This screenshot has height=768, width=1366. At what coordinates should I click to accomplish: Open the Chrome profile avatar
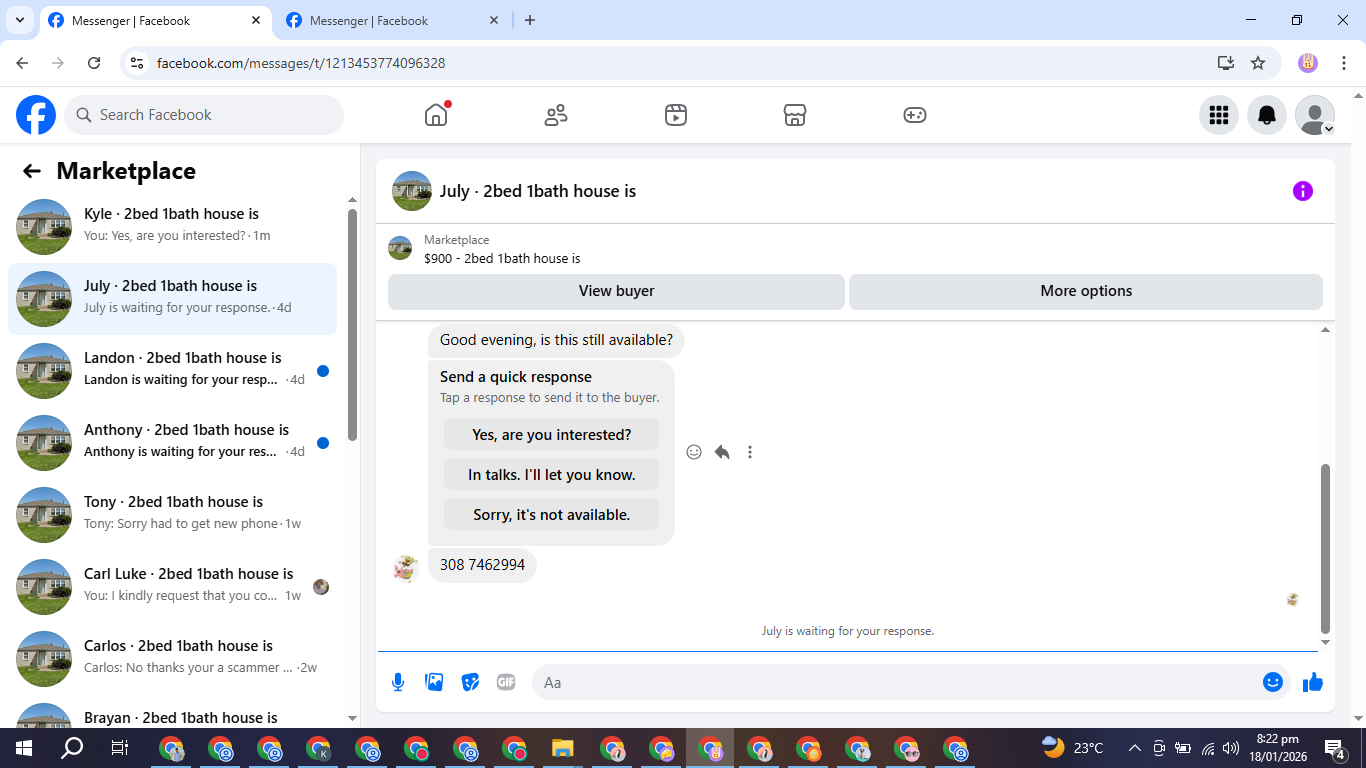pyautogui.click(x=1308, y=63)
